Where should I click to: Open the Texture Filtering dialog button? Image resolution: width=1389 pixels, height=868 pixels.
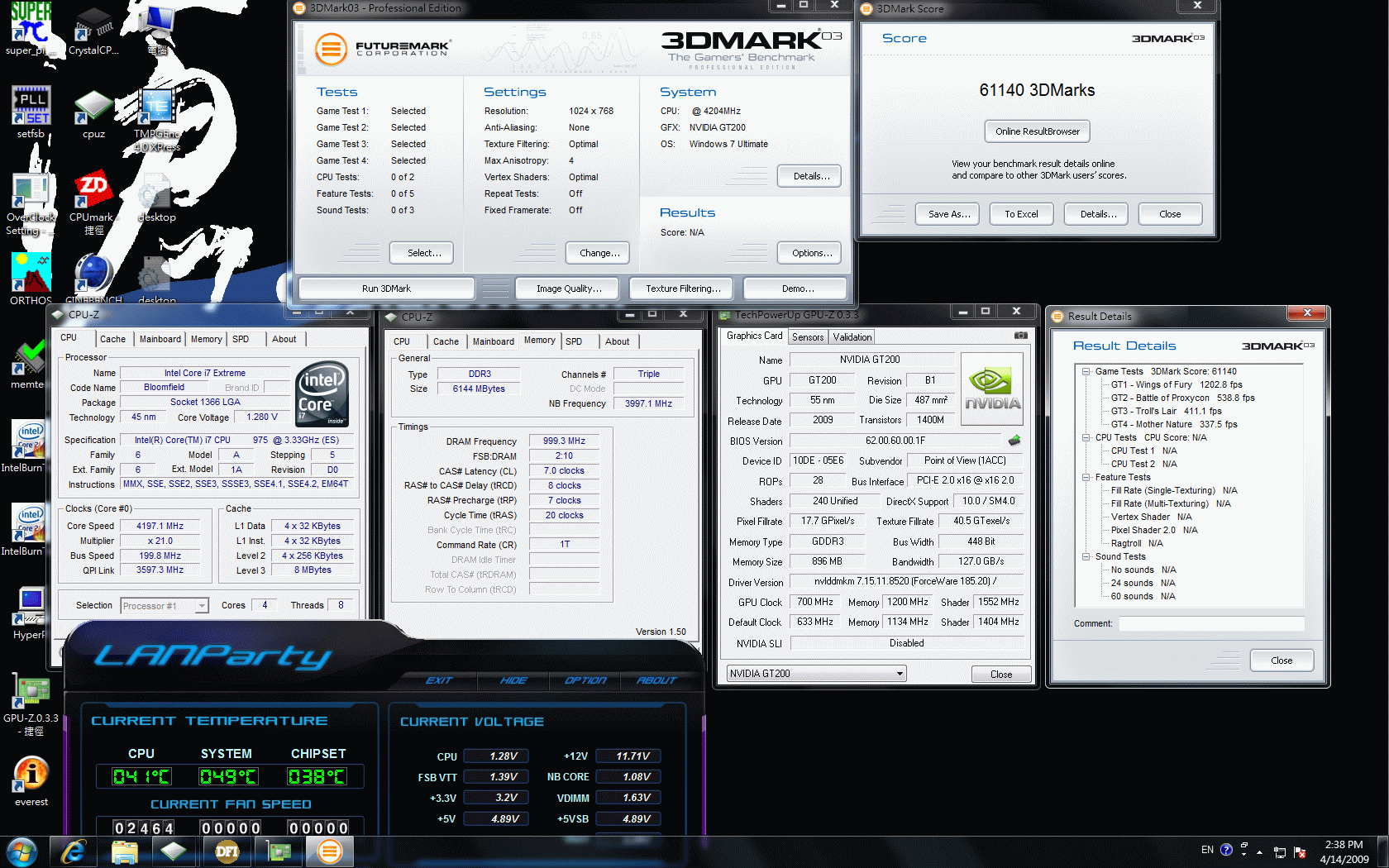click(x=683, y=289)
